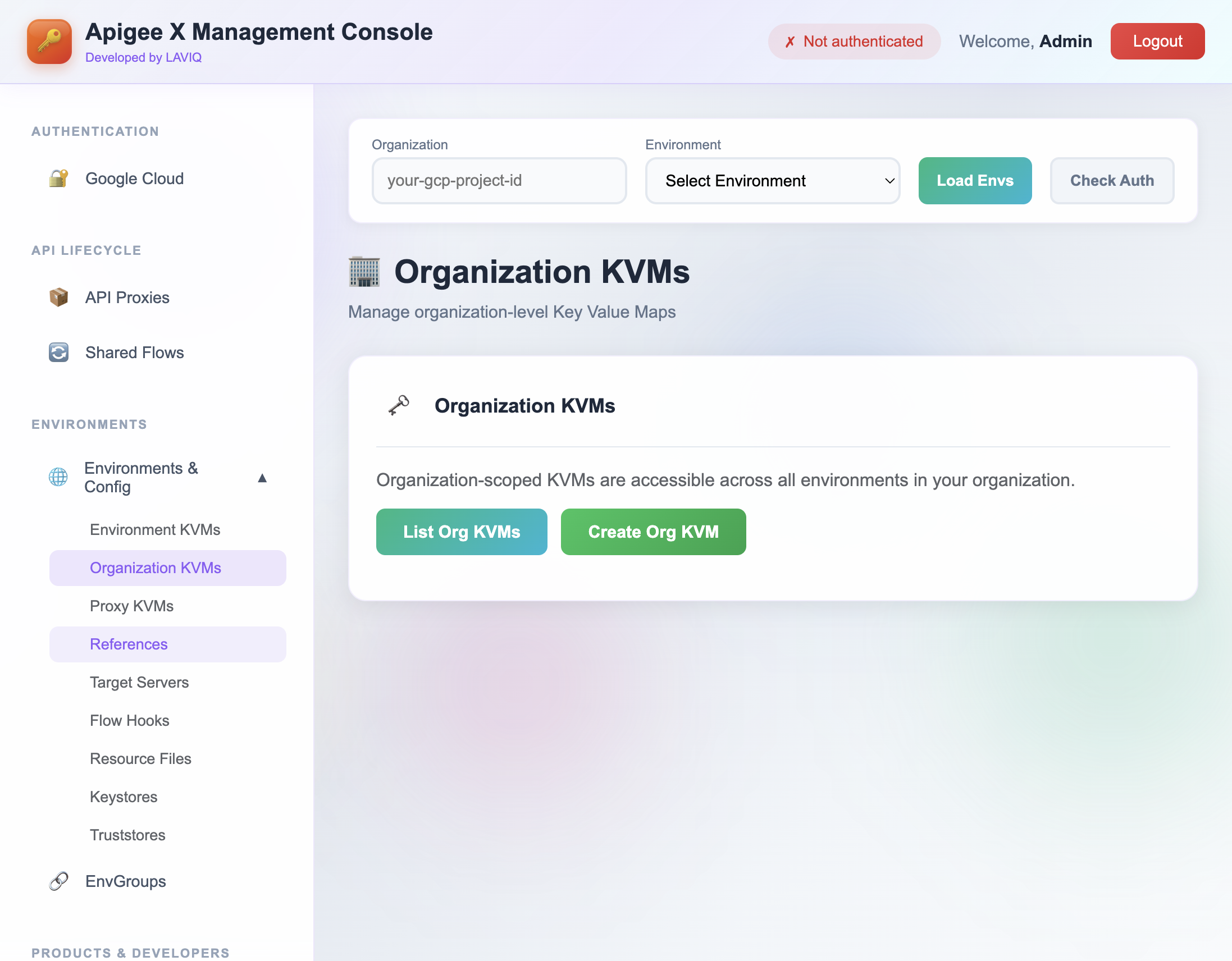1232x961 pixels.
Task: Expand the Products & Developers section
Action: click(x=130, y=953)
